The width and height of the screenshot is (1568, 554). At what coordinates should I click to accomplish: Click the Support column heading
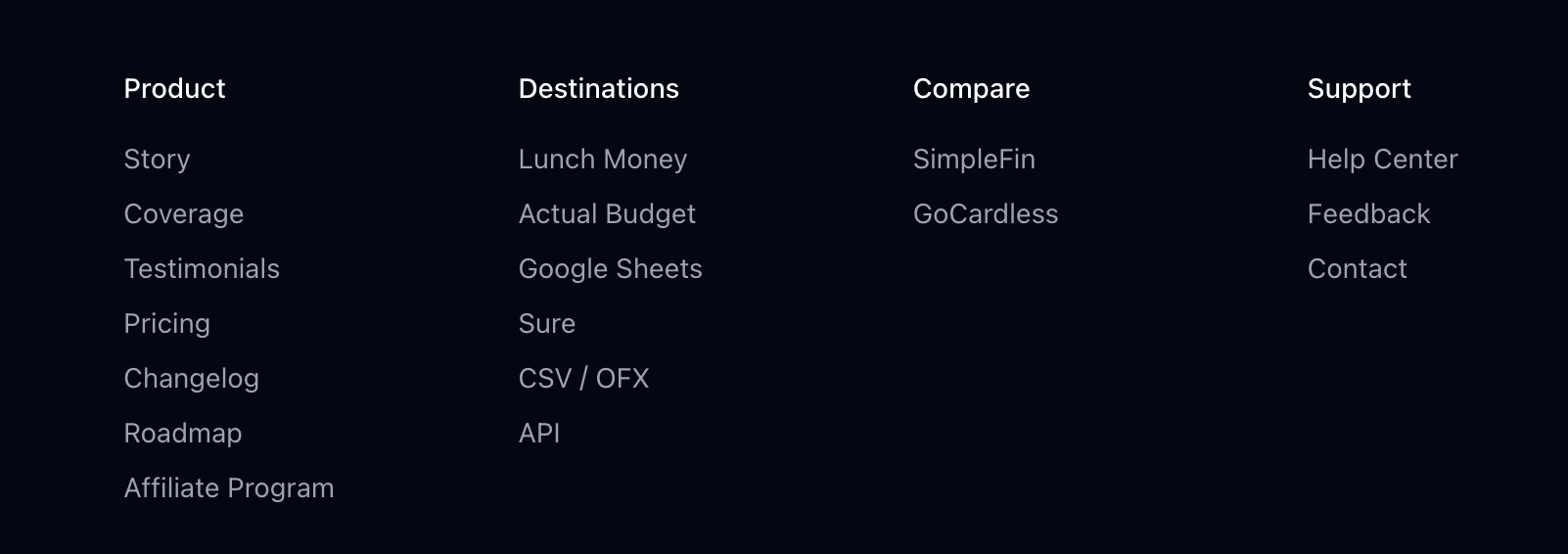(1359, 89)
